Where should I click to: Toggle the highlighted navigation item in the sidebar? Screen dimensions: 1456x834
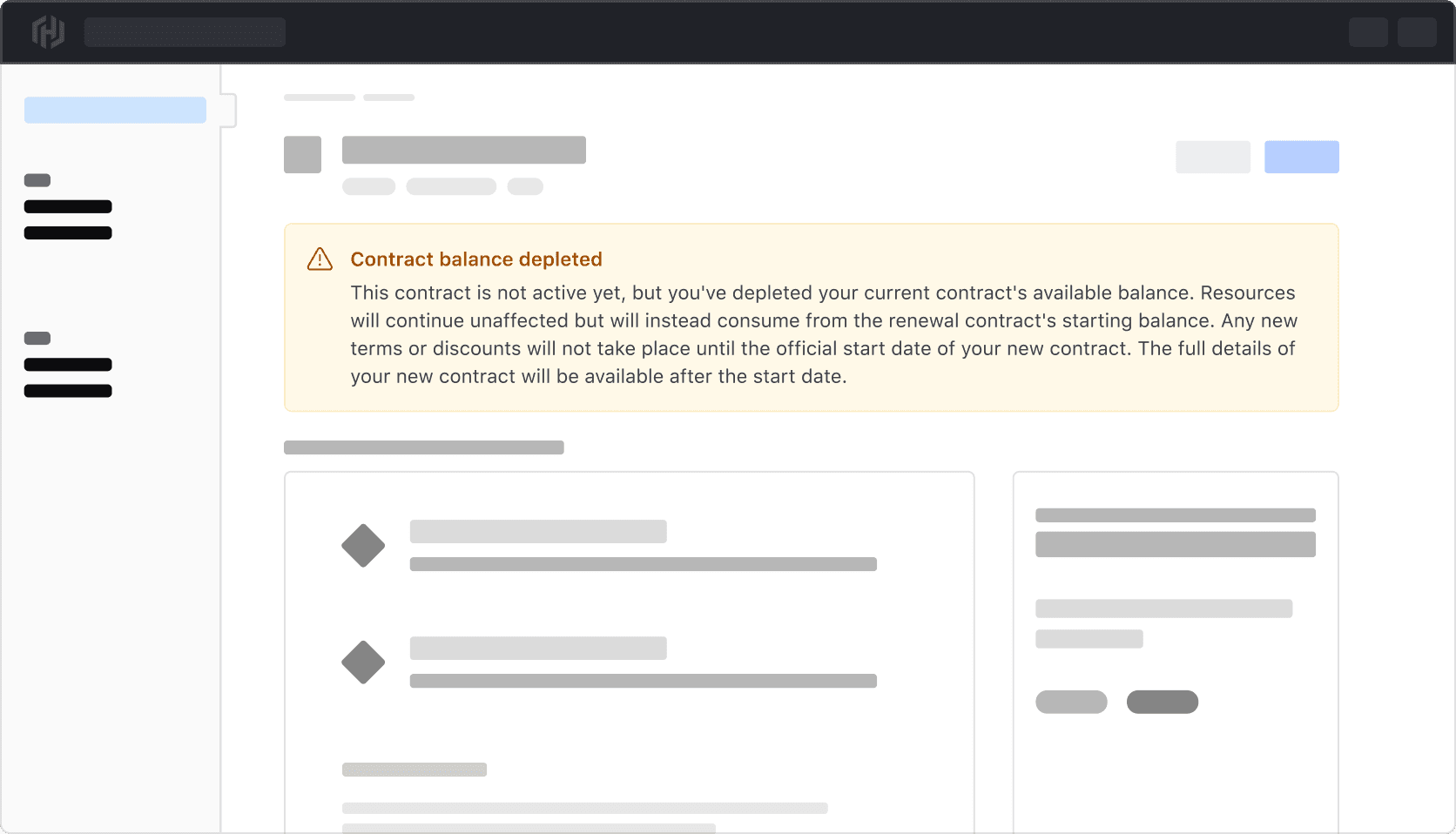(115, 110)
